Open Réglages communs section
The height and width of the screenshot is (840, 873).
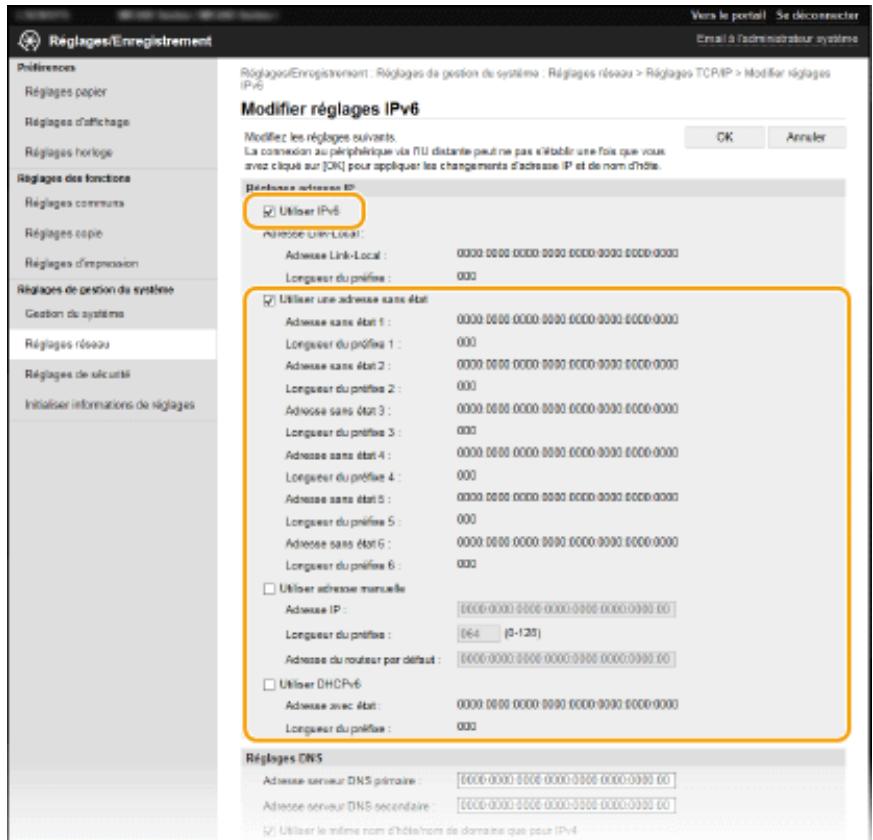(x=74, y=203)
